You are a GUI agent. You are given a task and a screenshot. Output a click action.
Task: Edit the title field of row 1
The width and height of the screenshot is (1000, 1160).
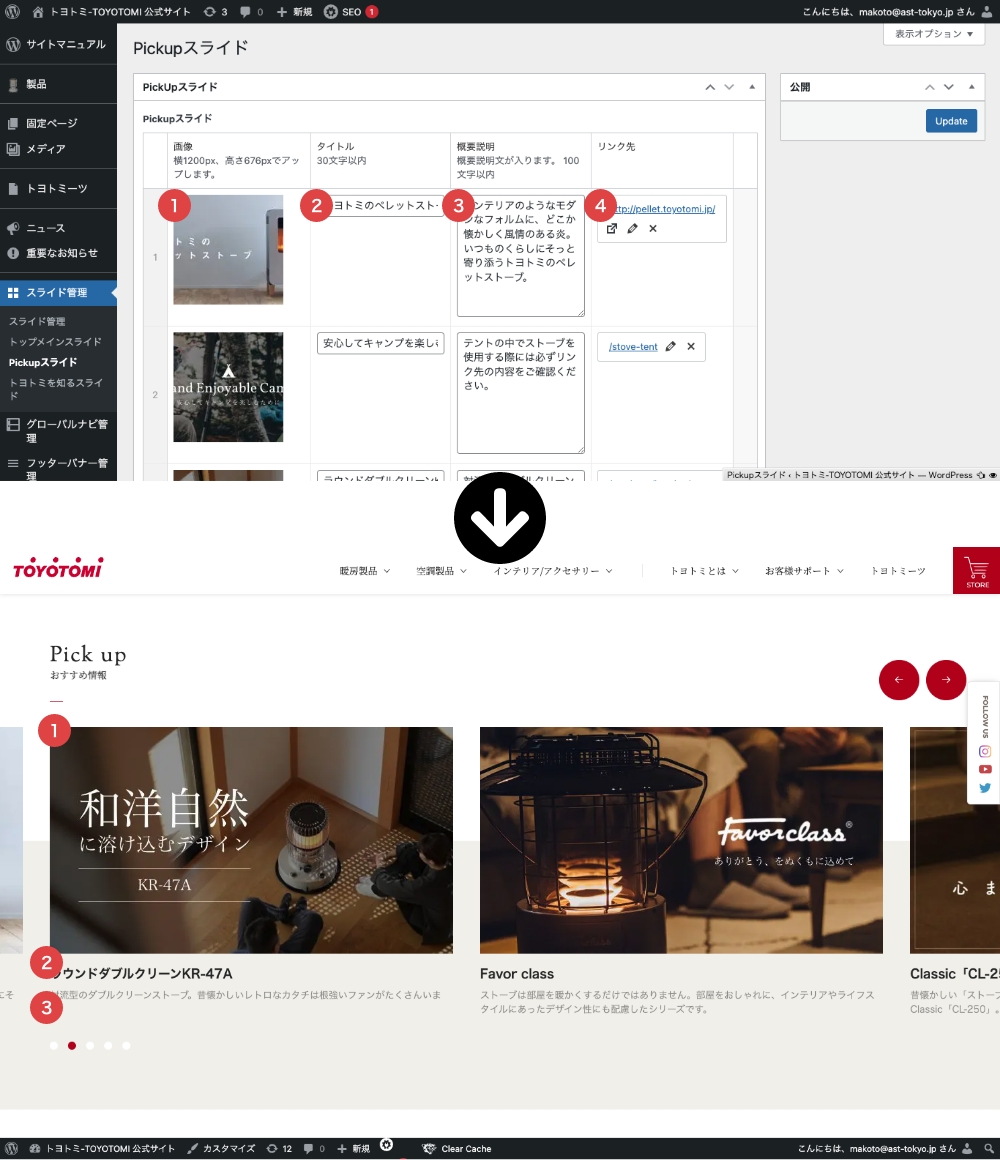tap(380, 206)
